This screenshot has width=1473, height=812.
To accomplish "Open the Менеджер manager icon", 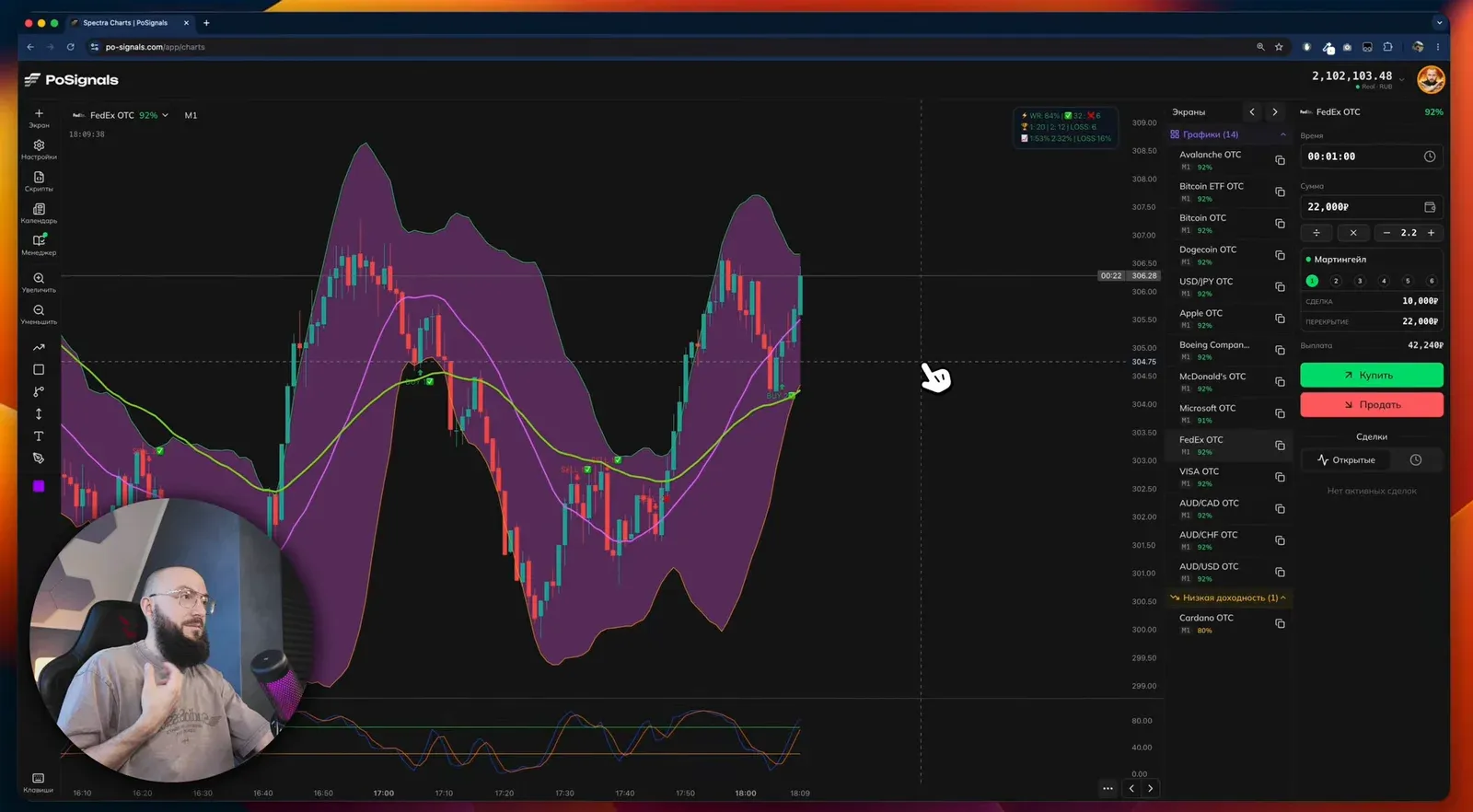I will pyautogui.click(x=39, y=240).
